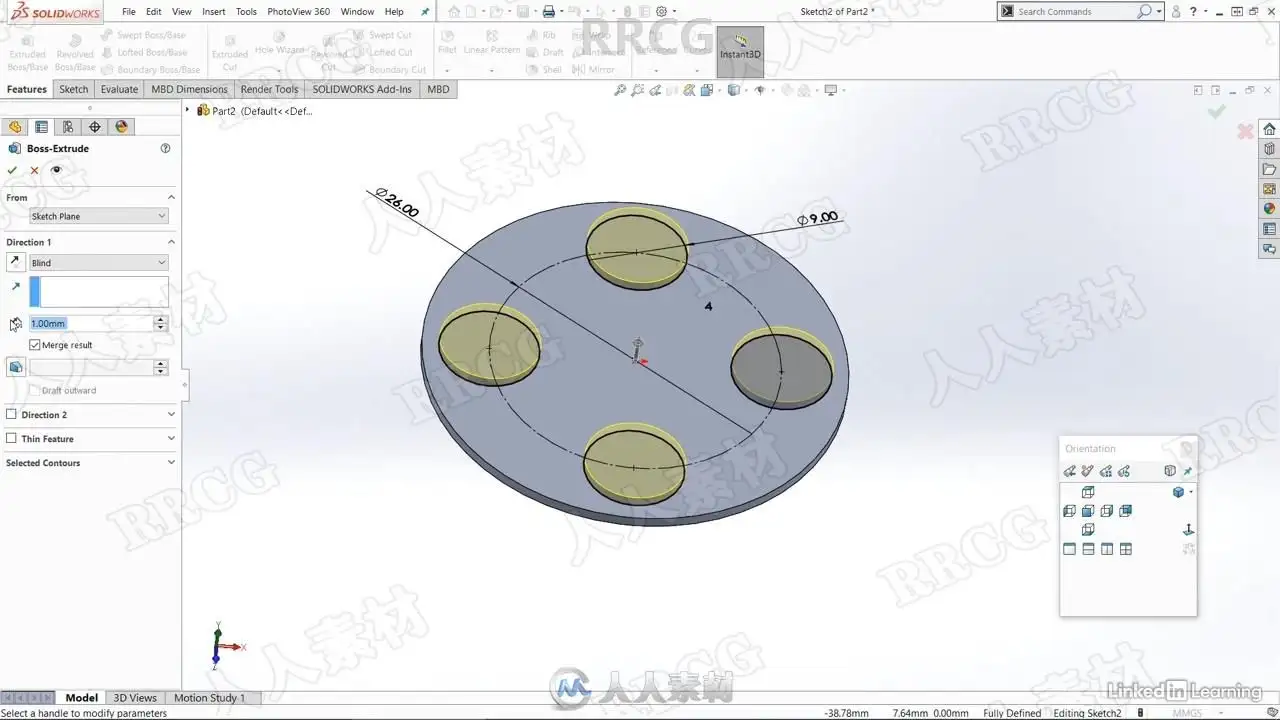Viewport: 1280px width, 720px height.
Task: Open the Motion Study 1 tab
Action: (209, 698)
